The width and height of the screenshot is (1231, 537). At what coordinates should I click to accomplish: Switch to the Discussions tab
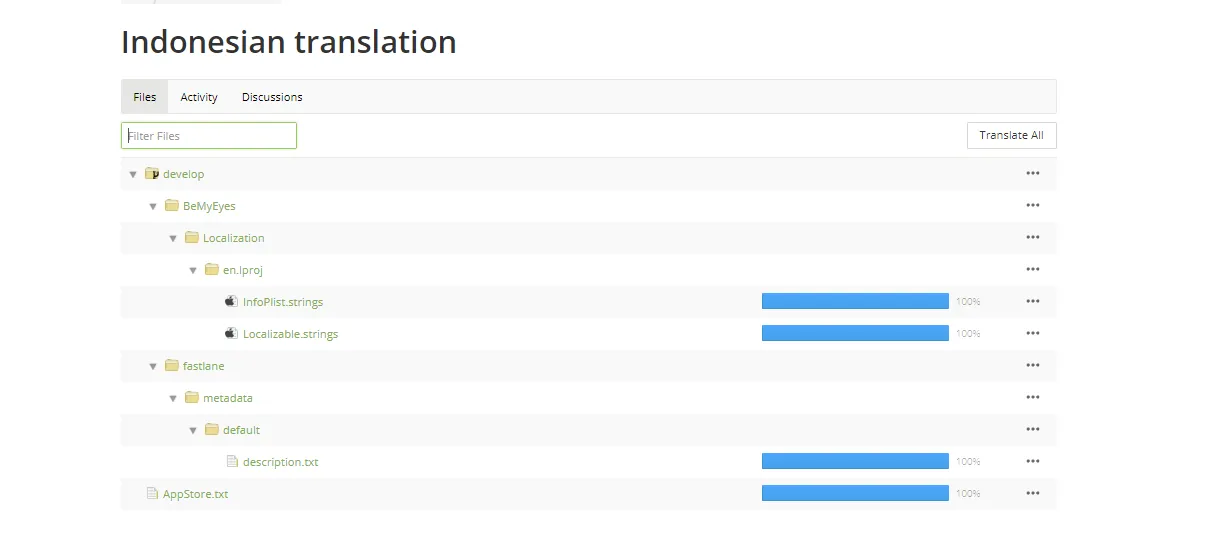coord(272,97)
